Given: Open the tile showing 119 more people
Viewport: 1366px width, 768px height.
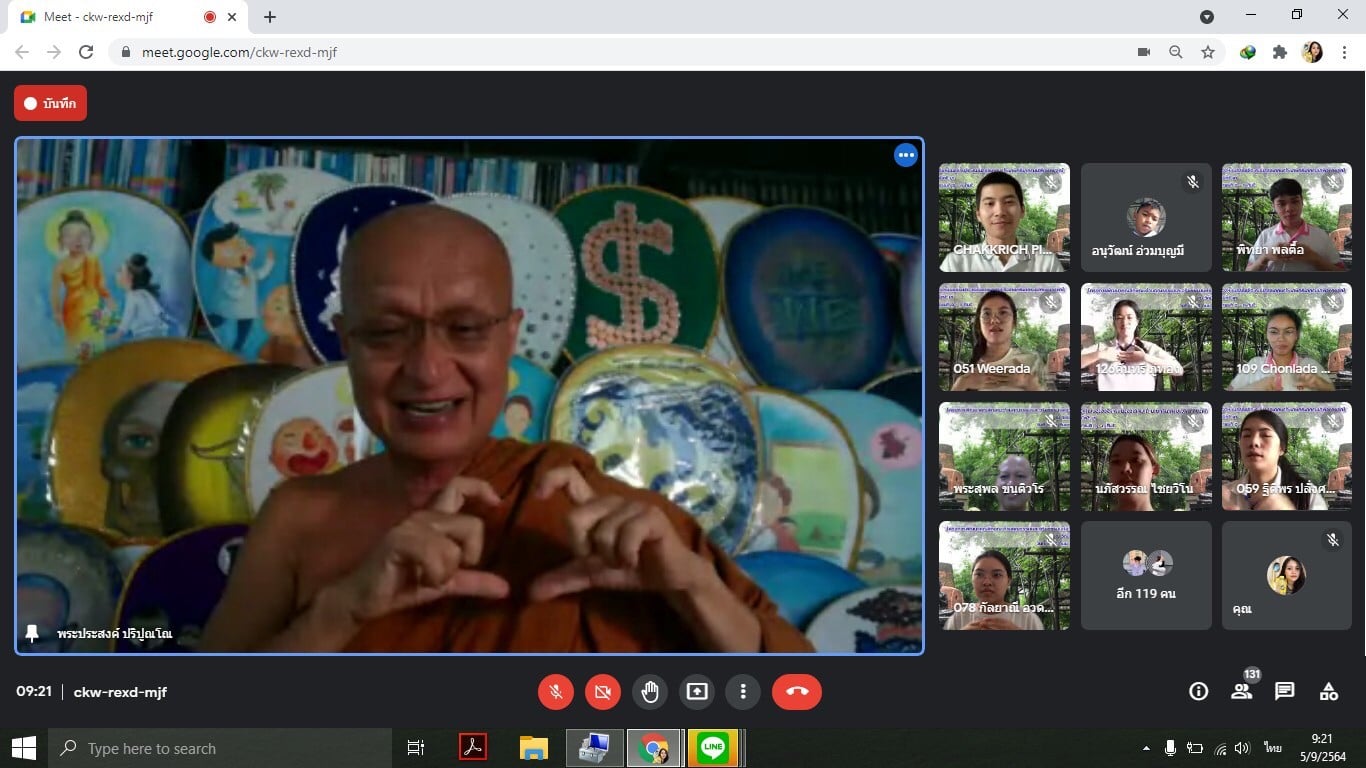Looking at the screenshot, I should pos(1145,576).
